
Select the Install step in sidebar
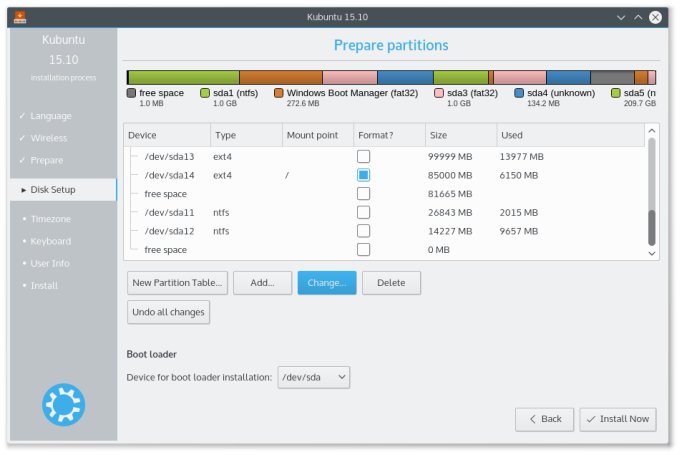(44, 285)
